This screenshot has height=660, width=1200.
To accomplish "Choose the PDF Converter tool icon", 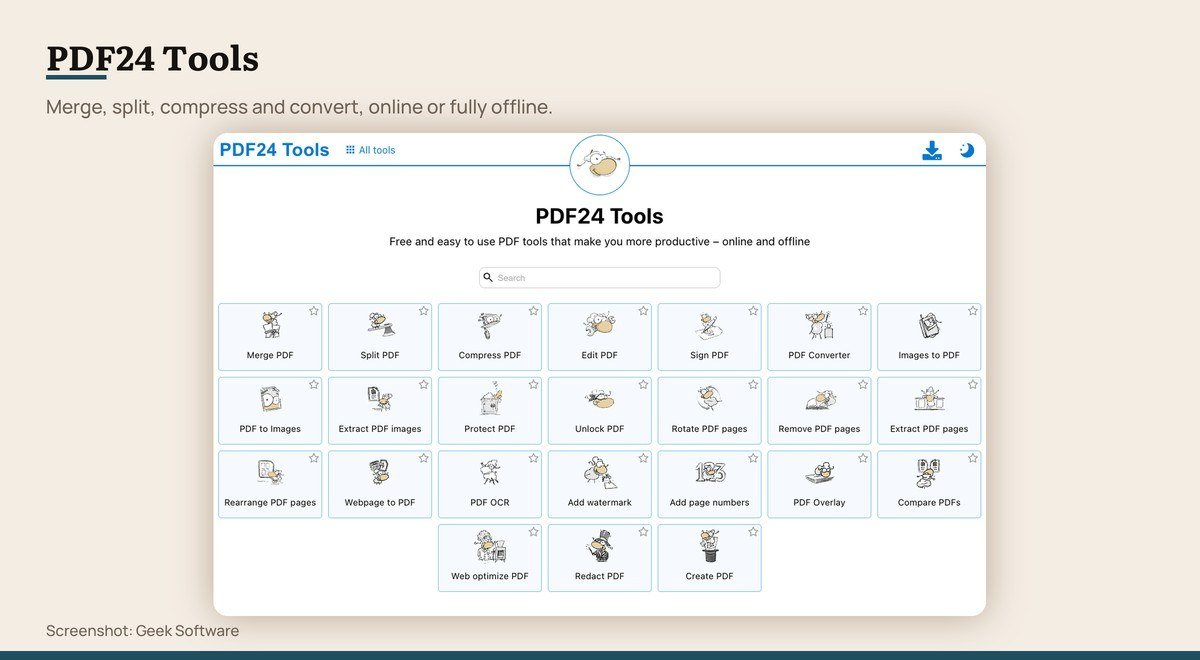I will (x=819, y=326).
